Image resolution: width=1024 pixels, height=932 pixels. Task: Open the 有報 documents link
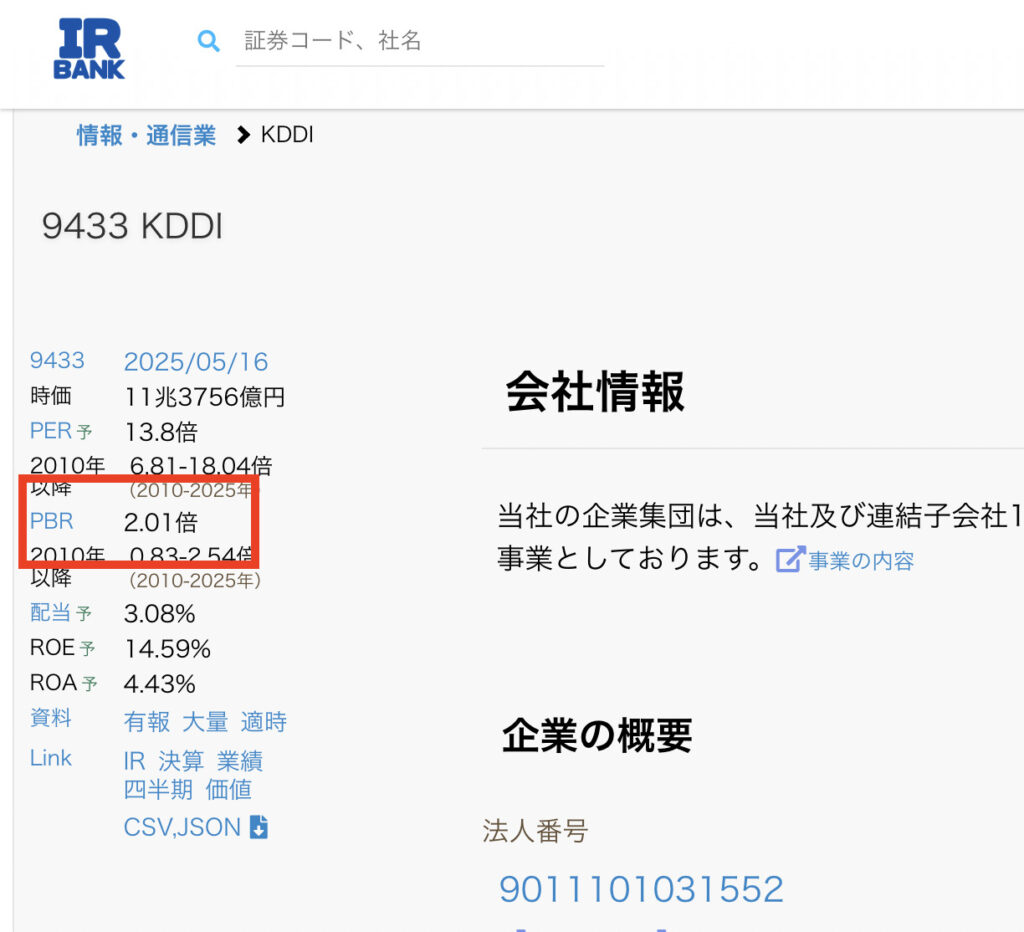[x=147, y=722]
